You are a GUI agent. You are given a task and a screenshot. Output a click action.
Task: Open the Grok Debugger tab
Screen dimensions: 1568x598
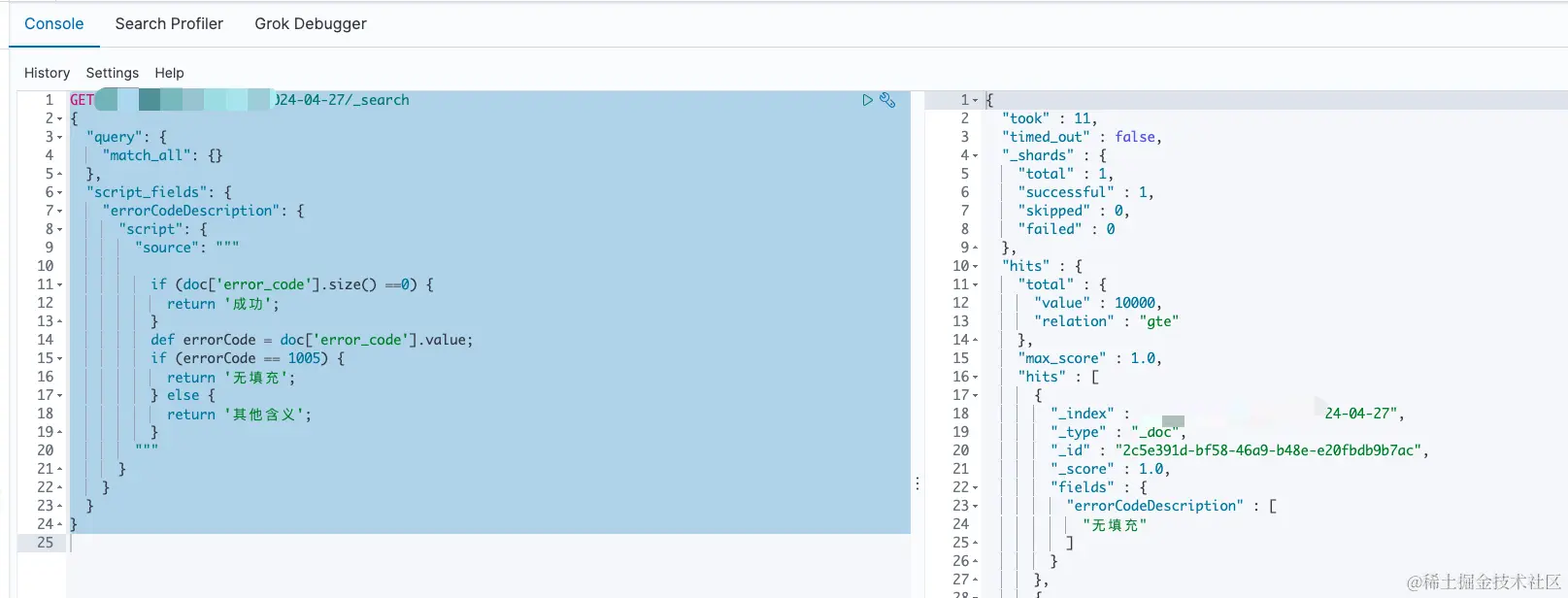[311, 23]
